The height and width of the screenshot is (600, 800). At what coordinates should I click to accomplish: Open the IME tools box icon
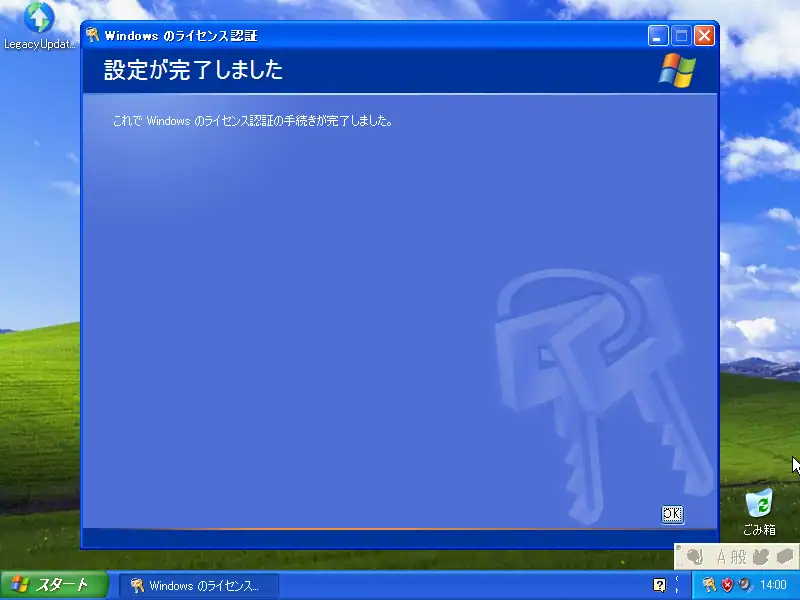tap(785, 557)
